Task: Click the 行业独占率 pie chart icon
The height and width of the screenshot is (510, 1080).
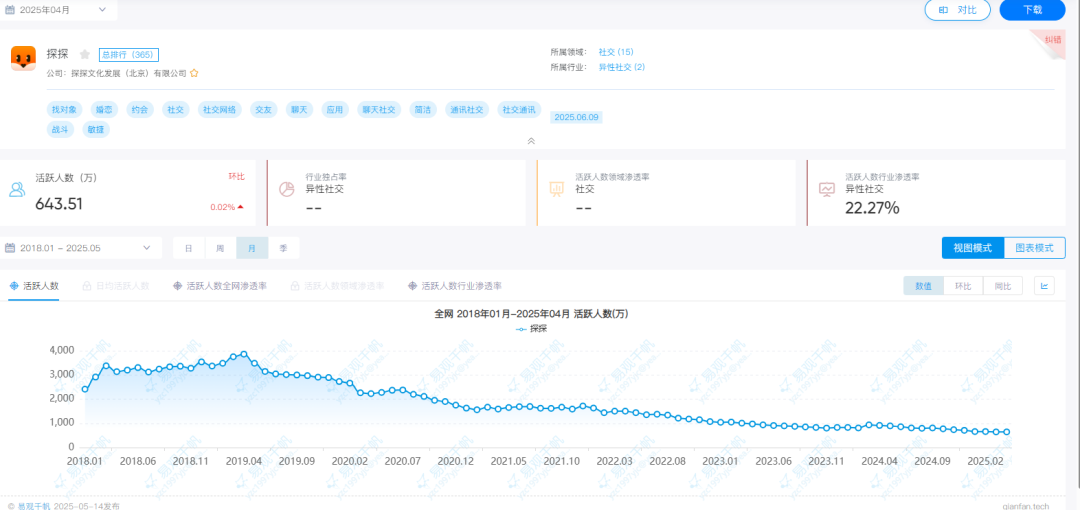Action: click(x=286, y=189)
